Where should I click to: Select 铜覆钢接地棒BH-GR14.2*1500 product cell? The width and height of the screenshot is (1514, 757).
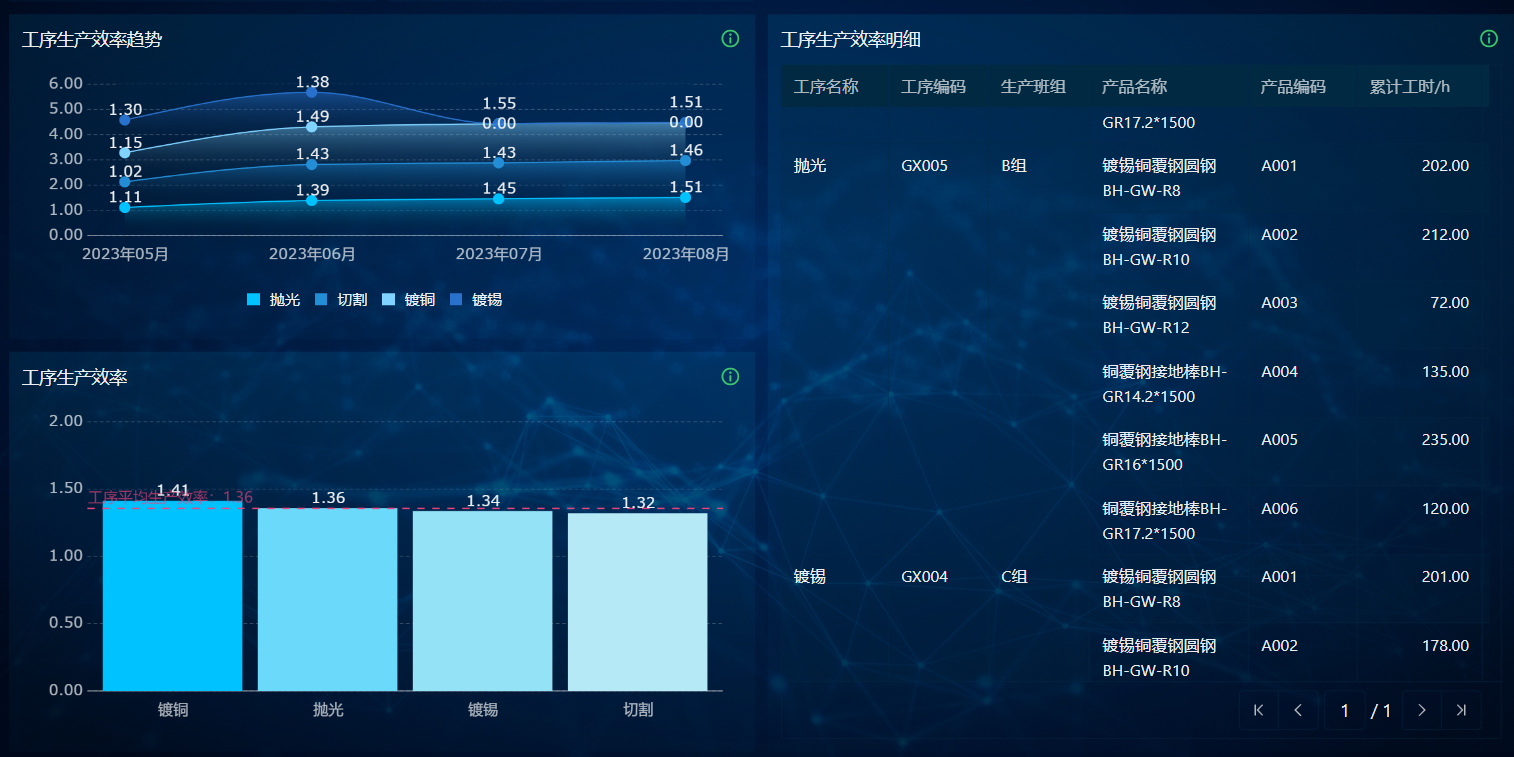(x=1164, y=384)
